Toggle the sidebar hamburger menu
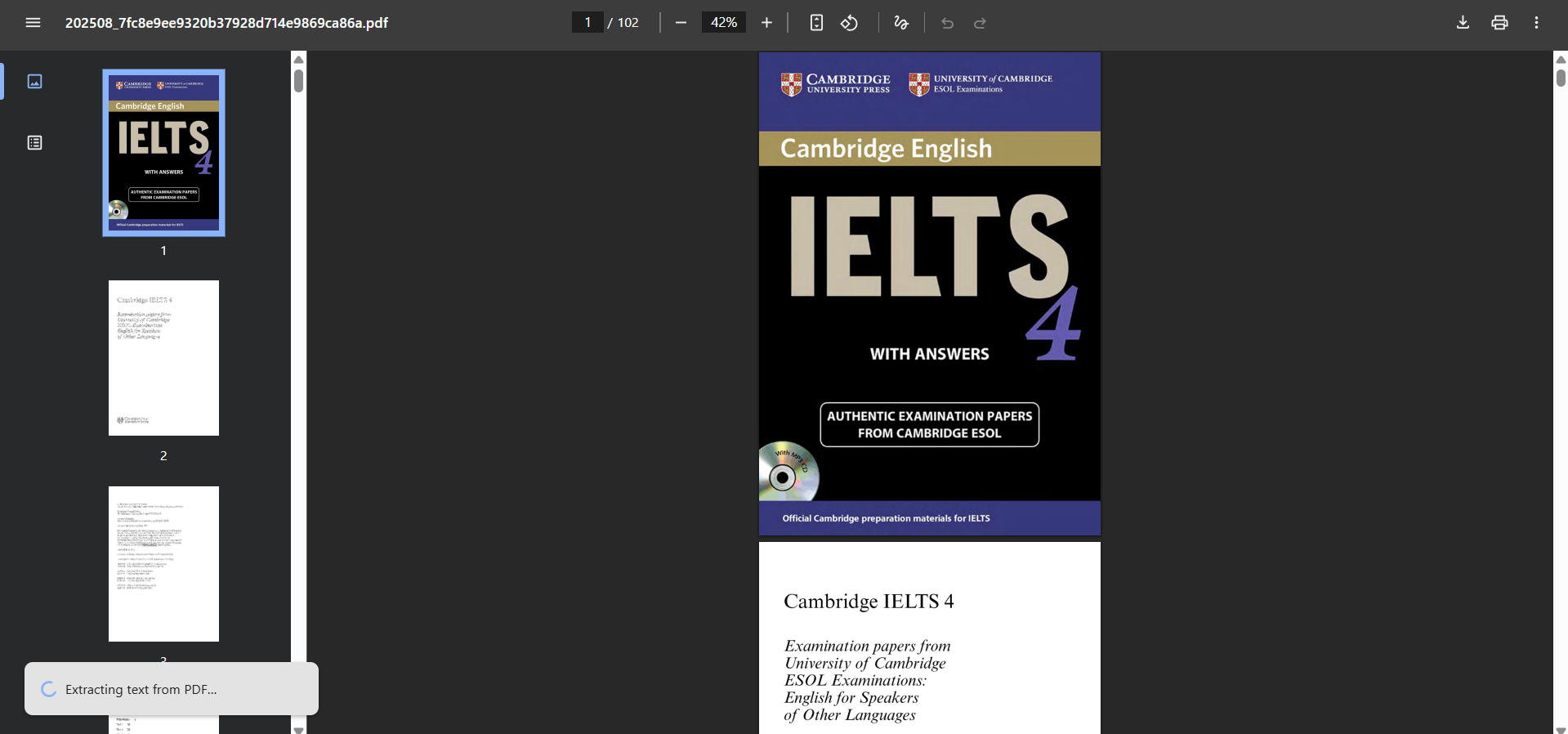This screenshot has width=1568, height=734. [x=33, y=23]
